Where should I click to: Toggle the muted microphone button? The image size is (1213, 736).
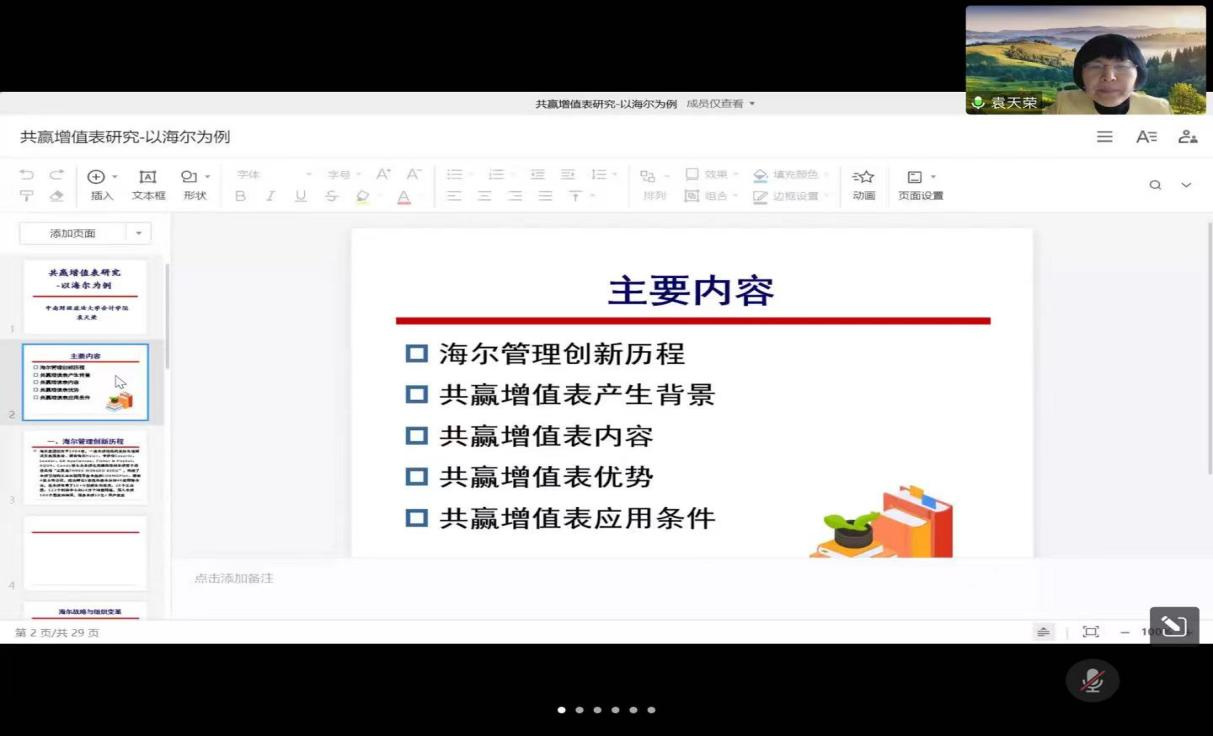(x=1091, y=681)
